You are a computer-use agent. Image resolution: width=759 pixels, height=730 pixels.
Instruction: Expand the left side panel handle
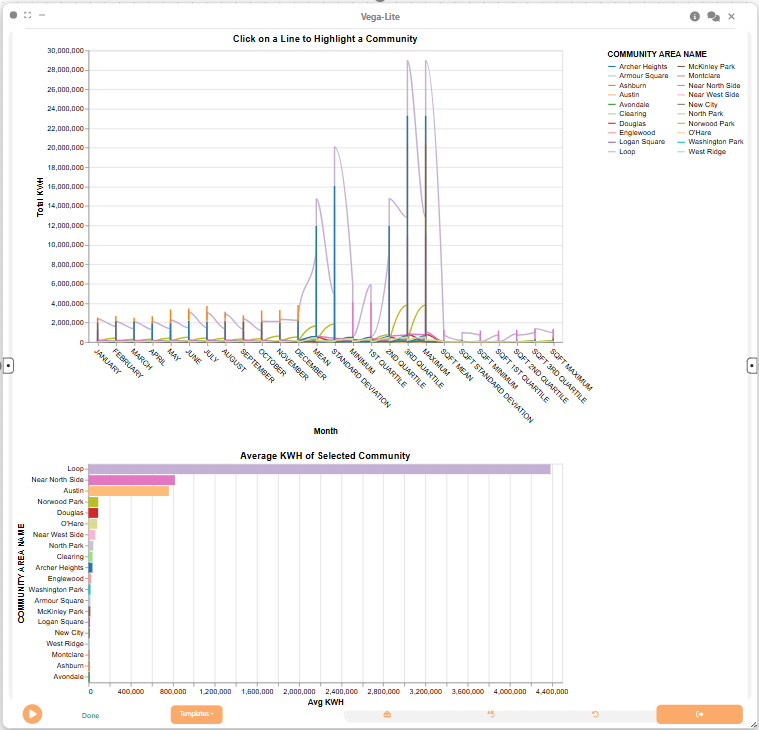point(8,365)
